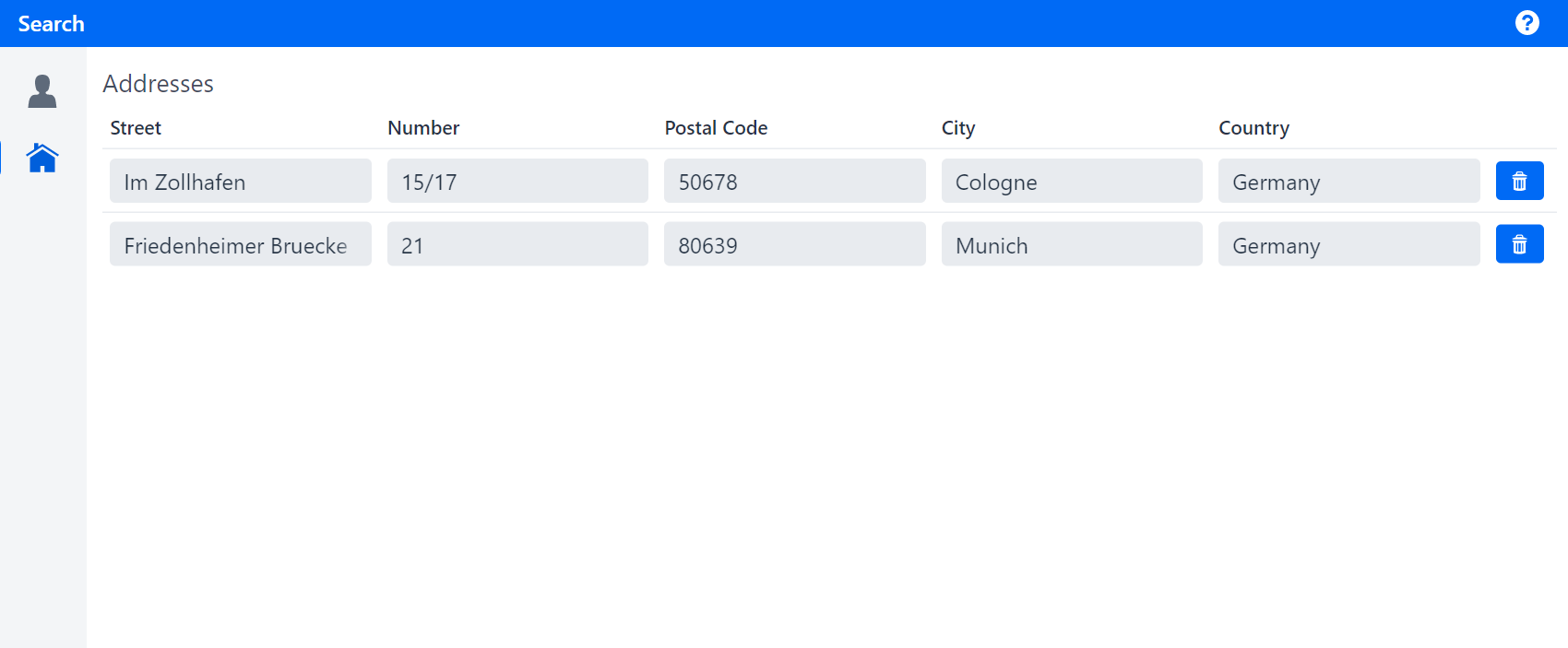The image size is (1568, 648).
Task: Click the Postal Code column header
Action: [x=716, y=128]
